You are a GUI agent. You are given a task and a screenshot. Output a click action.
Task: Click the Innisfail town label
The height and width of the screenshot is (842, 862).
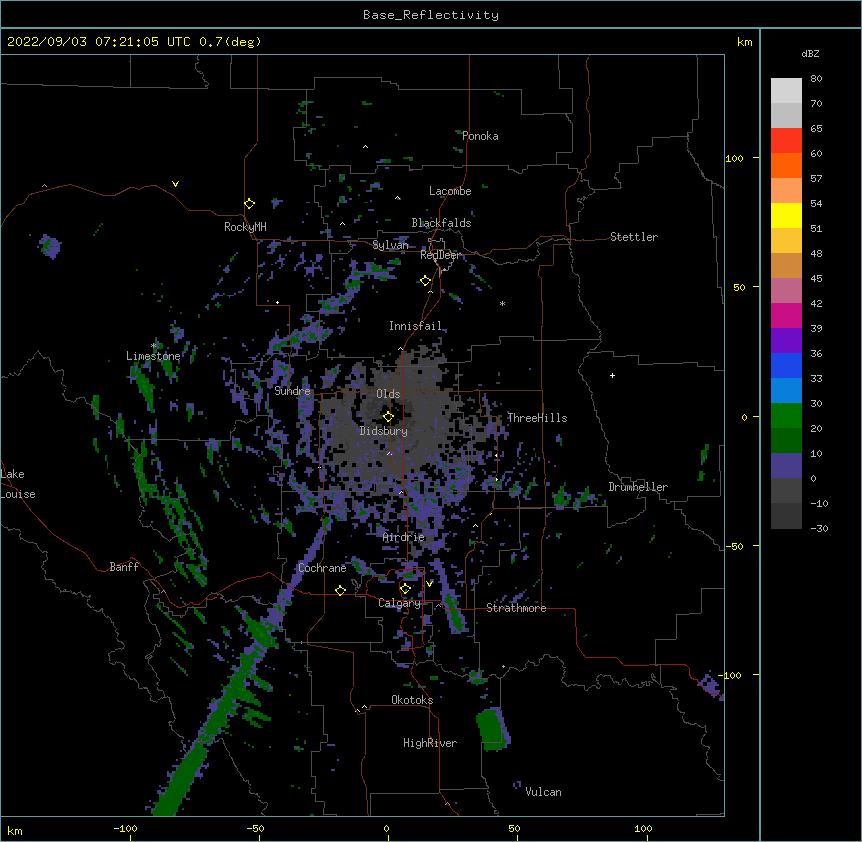pos(416,326)
